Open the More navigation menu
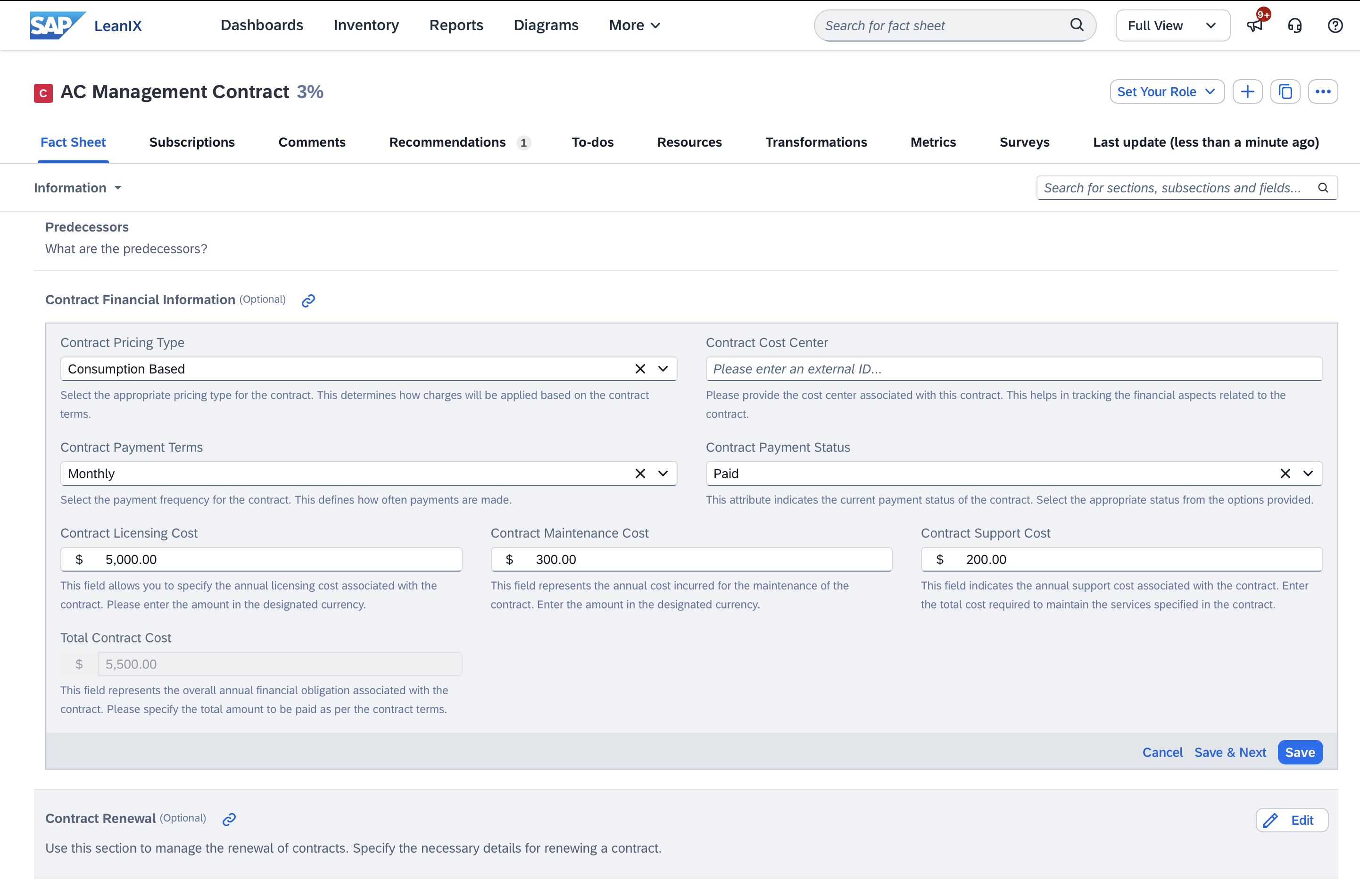1360x896 pixels. tap(634, 25)
